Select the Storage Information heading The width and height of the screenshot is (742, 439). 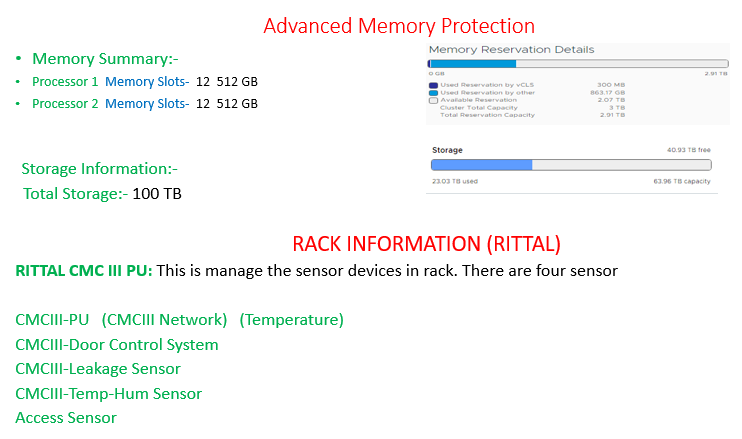pyautogui.click(x=99, y=169)
